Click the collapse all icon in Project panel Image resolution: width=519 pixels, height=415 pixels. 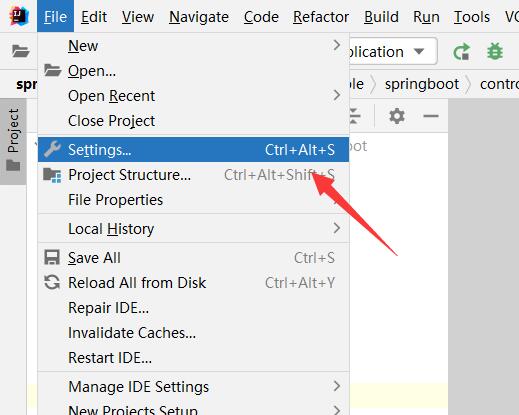coord(355,116)
